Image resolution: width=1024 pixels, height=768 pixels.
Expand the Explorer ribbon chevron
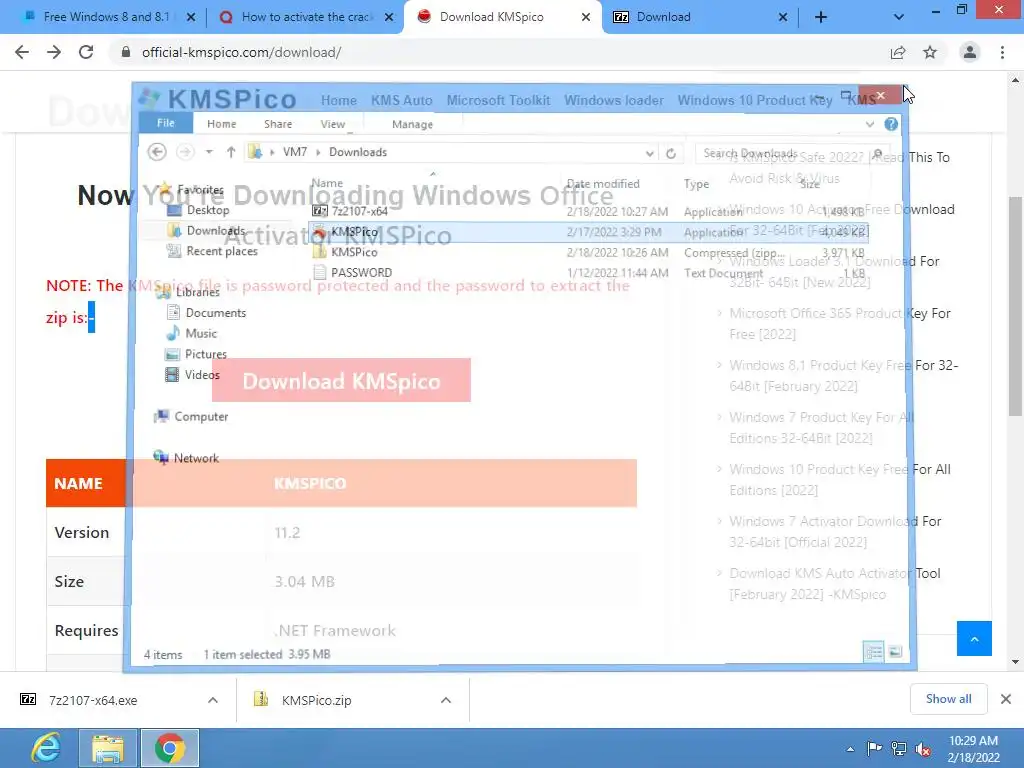coord(869,124)
